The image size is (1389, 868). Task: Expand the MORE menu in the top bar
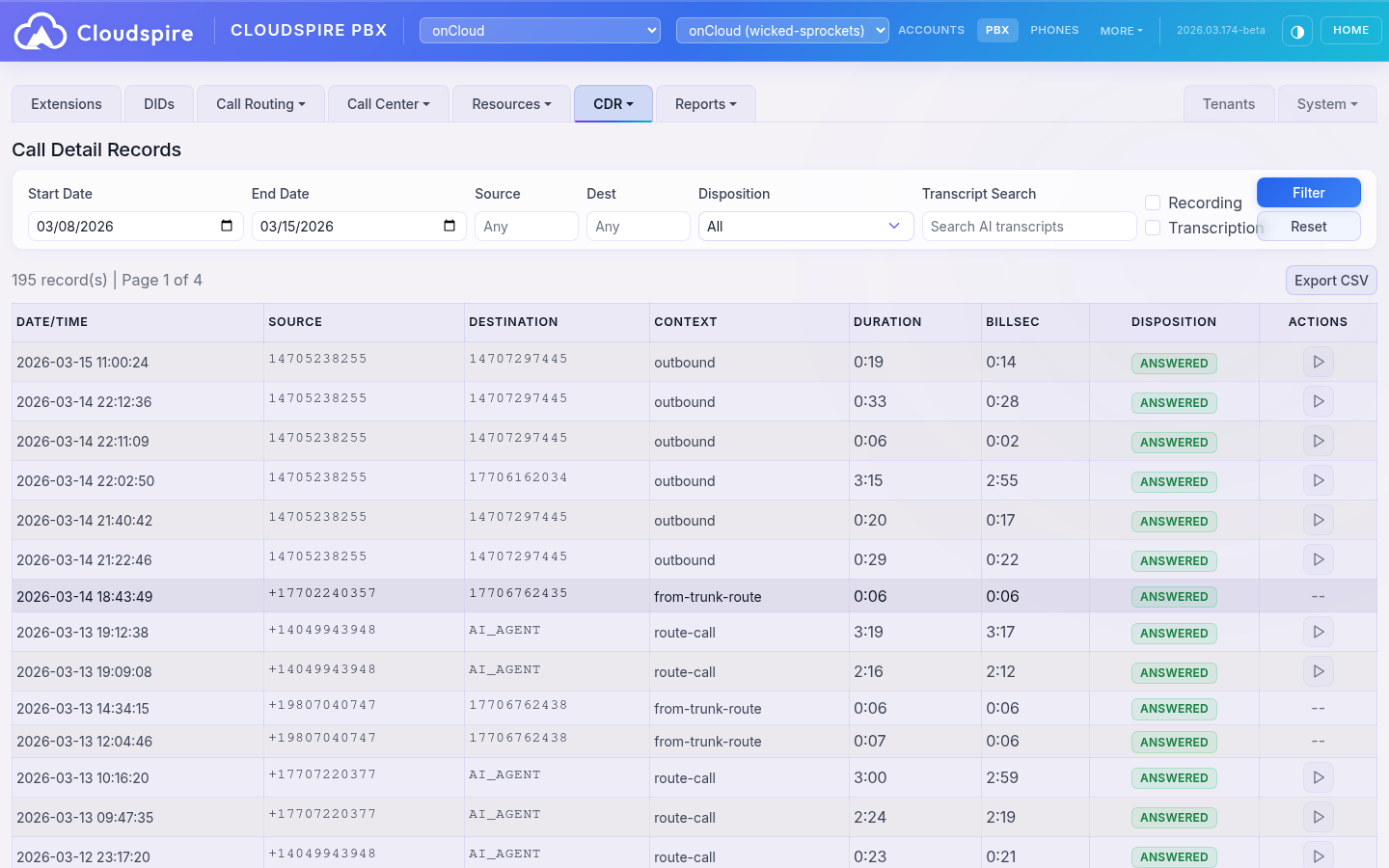click(1120, 30)
